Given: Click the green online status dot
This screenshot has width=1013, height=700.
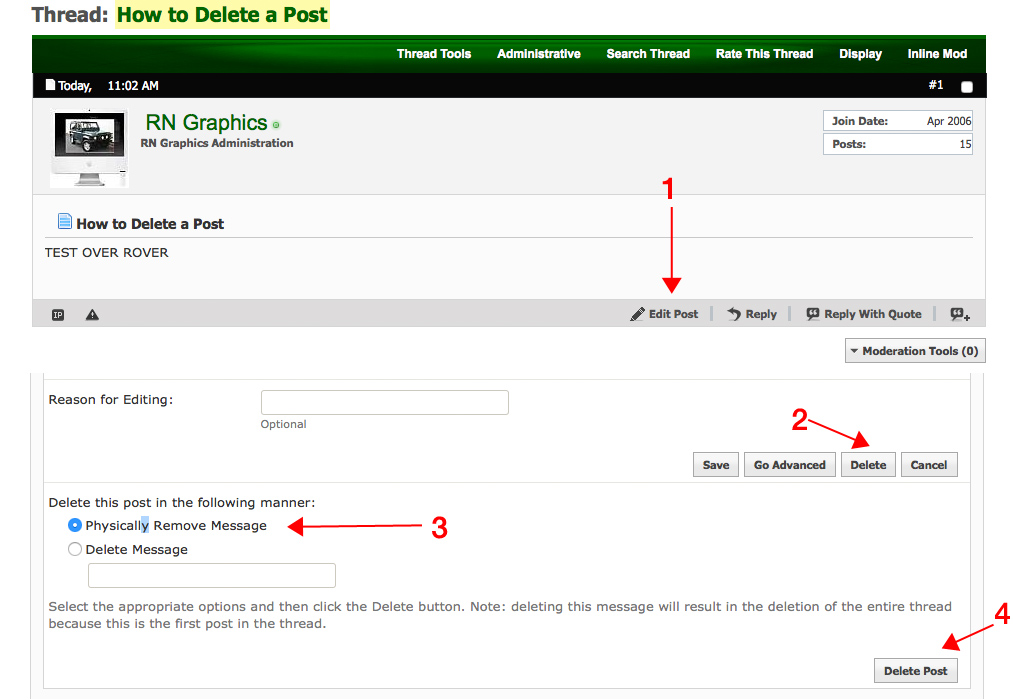Looking at the screenshot, I should pos(276,125).
